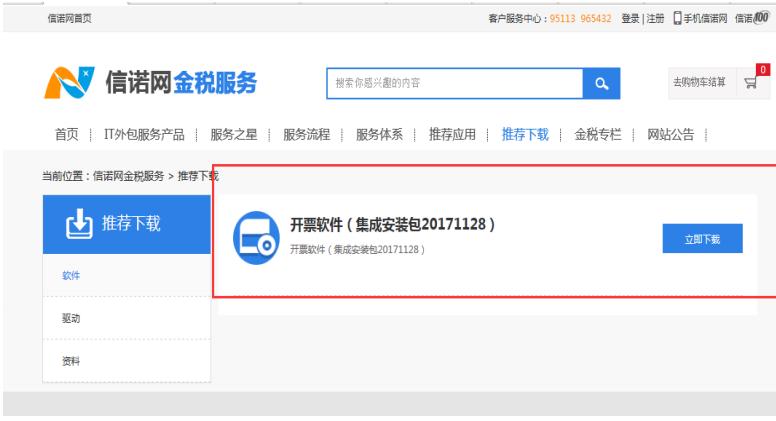Viewport: 776px width, 421px height.
Task: Click 去购物车结算 button
Action: coord(699,82)
